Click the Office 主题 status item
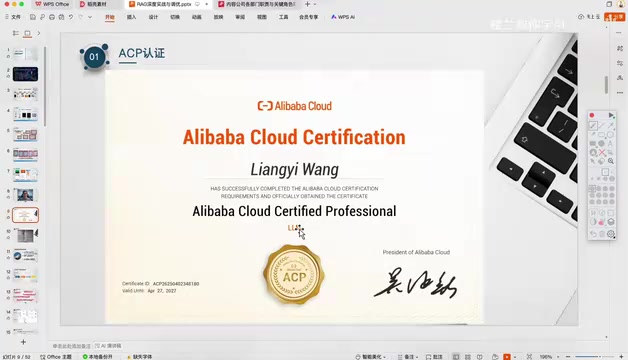Screen dimensions: 628x360 coord(56,356)
